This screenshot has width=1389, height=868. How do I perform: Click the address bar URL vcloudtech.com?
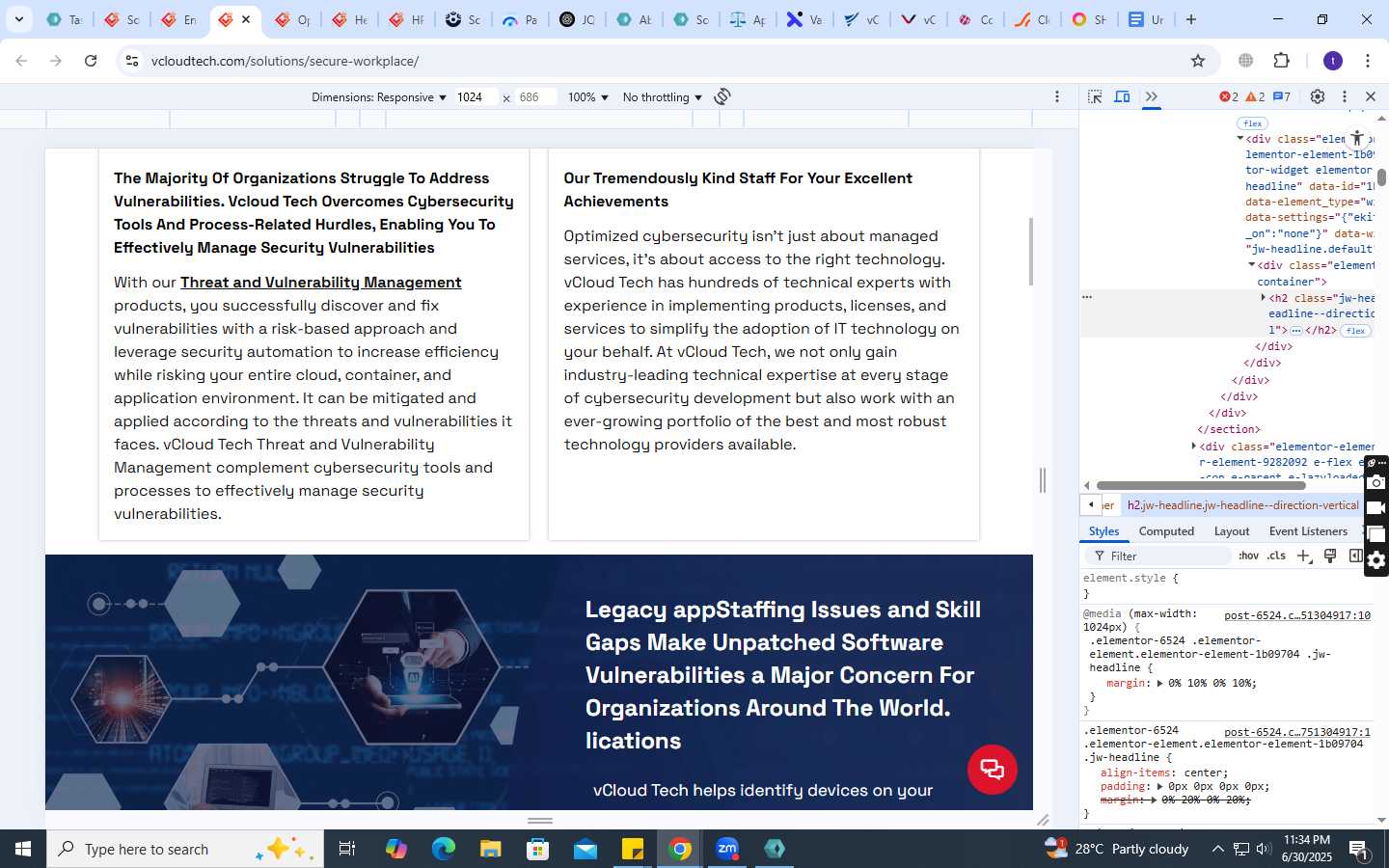coord(285,61)
